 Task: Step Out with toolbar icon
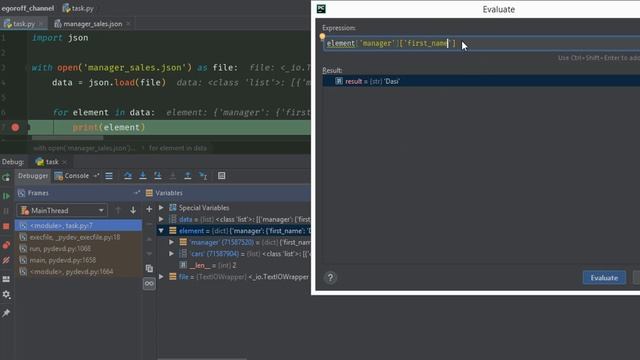click(x=188, y=176)
